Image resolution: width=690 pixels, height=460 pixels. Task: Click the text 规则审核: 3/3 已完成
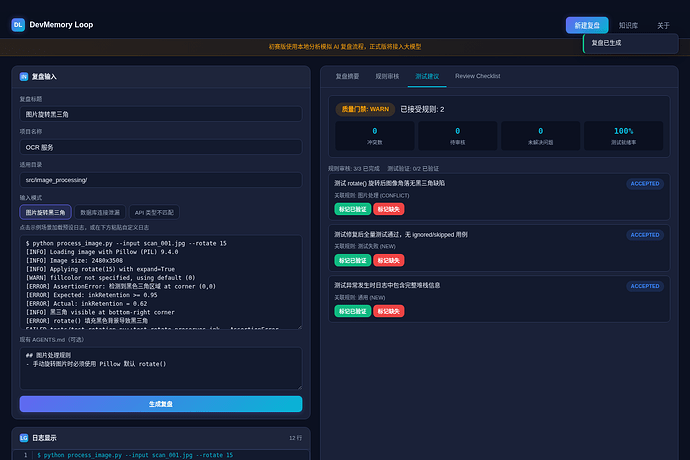(354, 169)
